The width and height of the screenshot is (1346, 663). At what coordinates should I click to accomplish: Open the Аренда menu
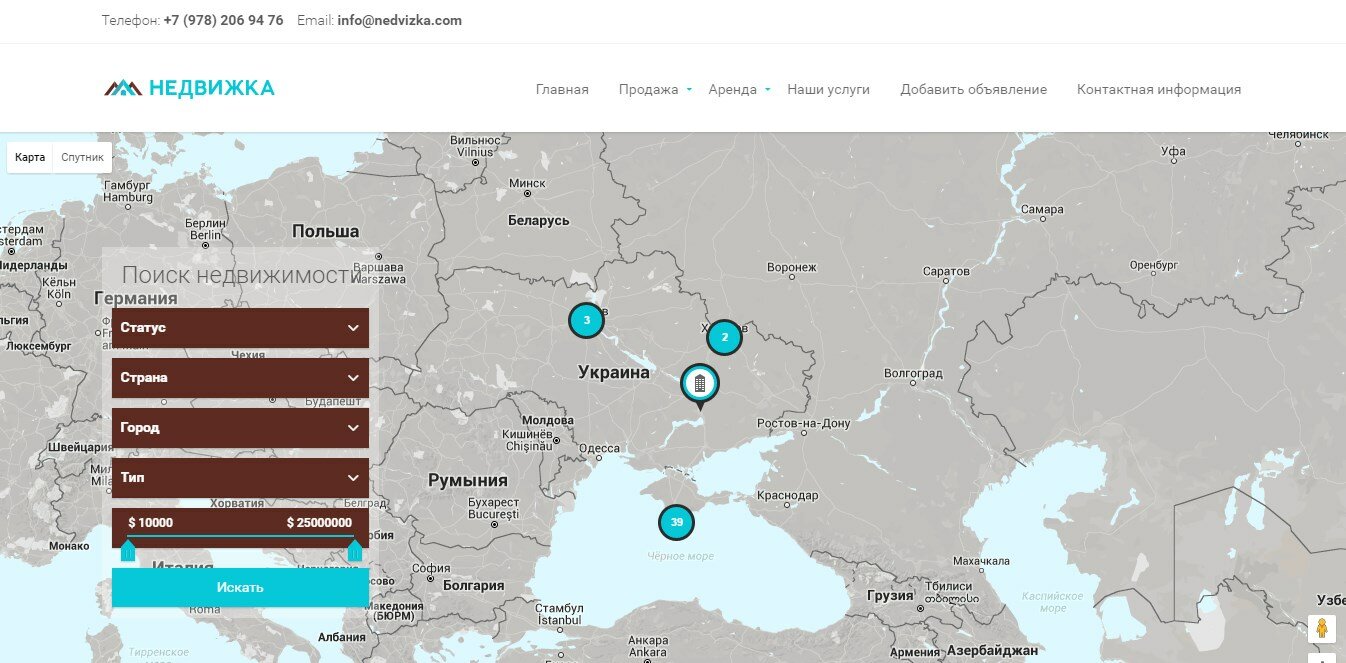[x=733, y=89]
